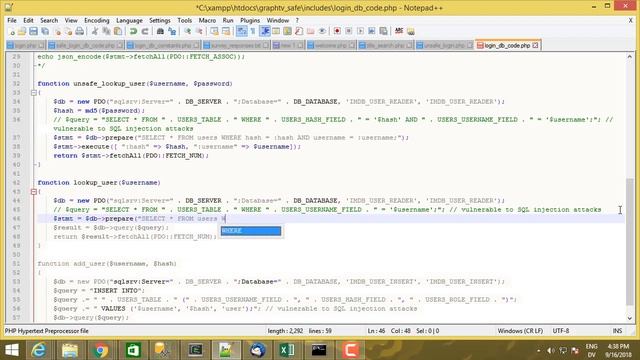This screenshot has width=640, height=360.
Task: Open the Replace dialog from the toolbar icon
Action: coord(172,31)
